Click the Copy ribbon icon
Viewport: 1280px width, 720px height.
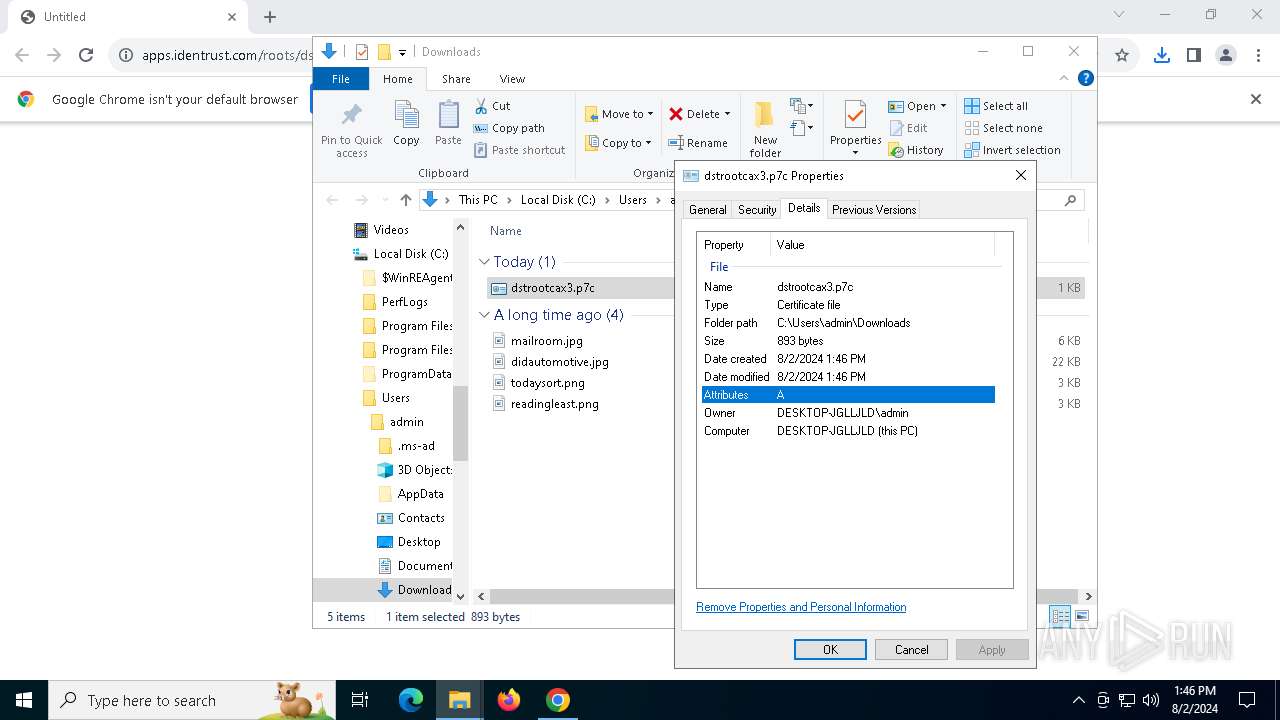pyautogui.click(x=406, y=124)
